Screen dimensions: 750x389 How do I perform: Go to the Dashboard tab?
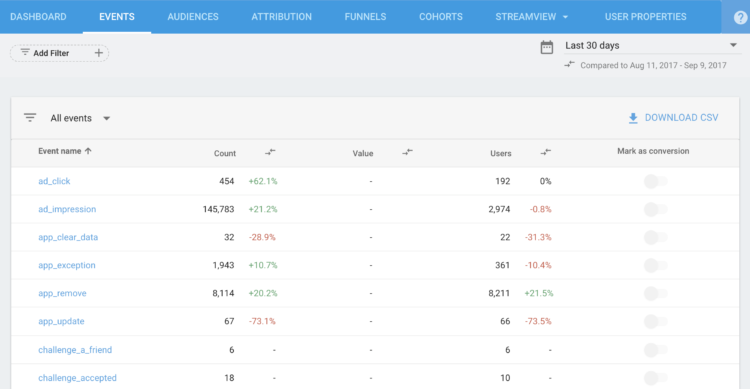point(38,17)
